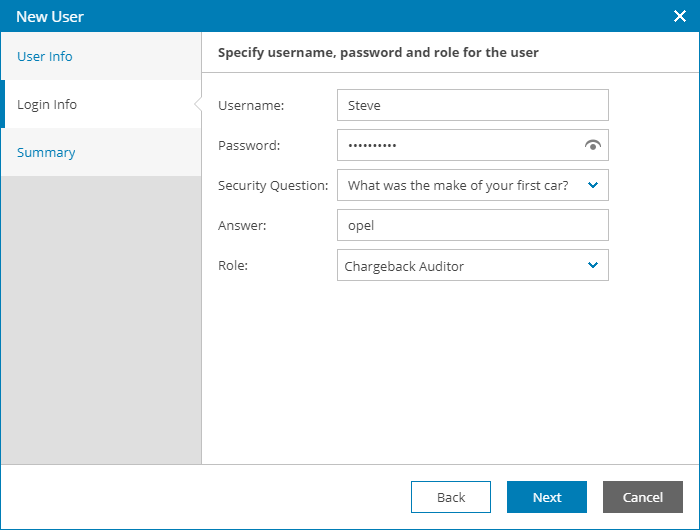This screenshot has height=530, width=700.
Task: Focus the Username field containing Steve
Action: click(x=472, y=105)
